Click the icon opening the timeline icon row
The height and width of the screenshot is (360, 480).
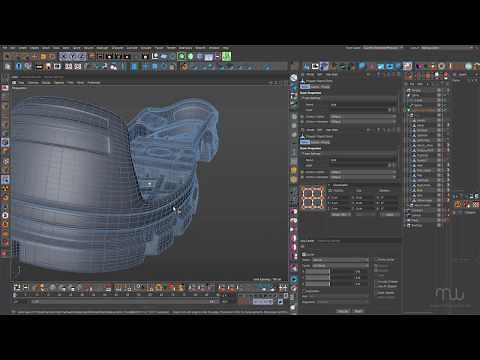(17, 287)
